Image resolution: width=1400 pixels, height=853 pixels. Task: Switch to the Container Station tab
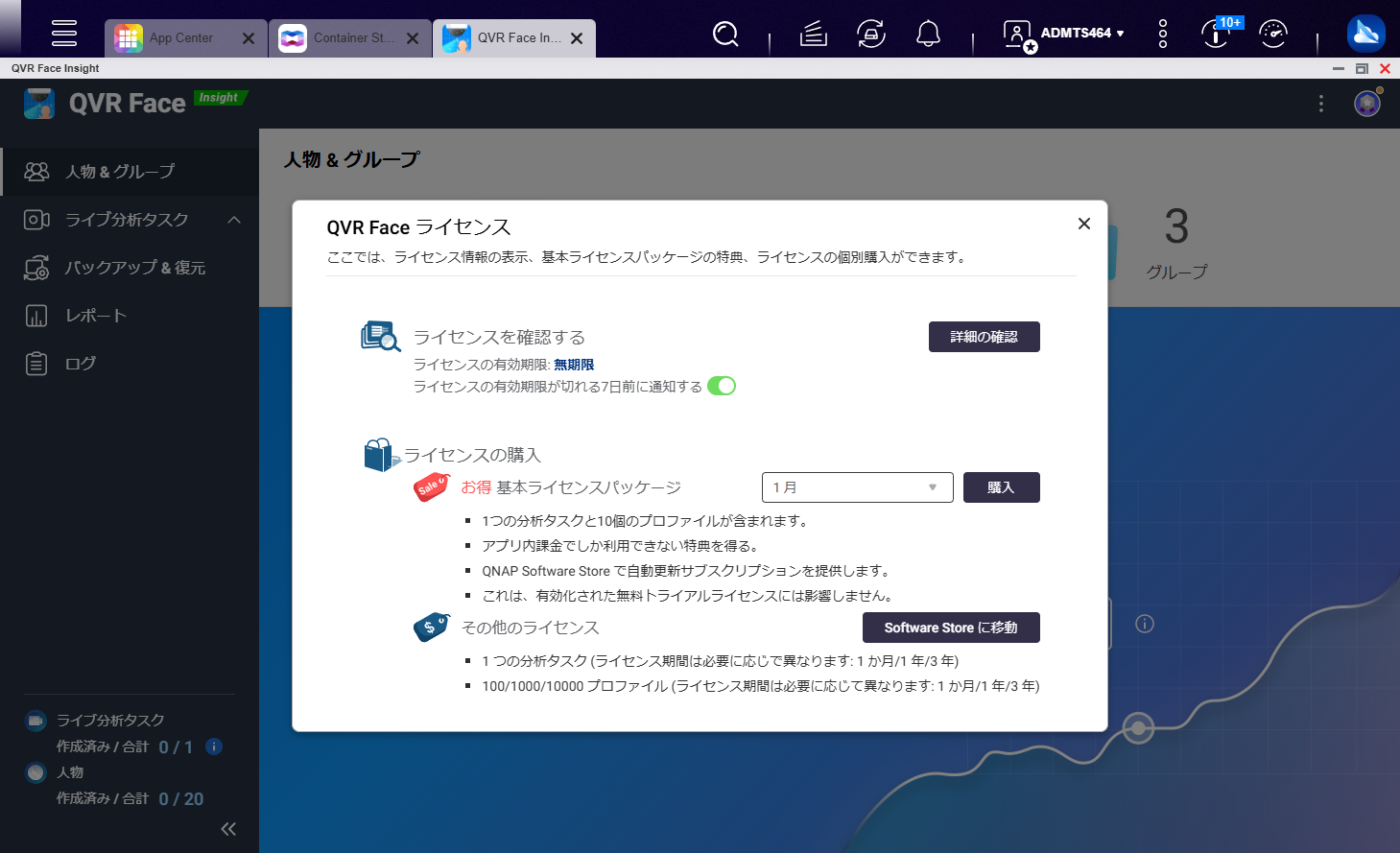(x=338, y=38)
